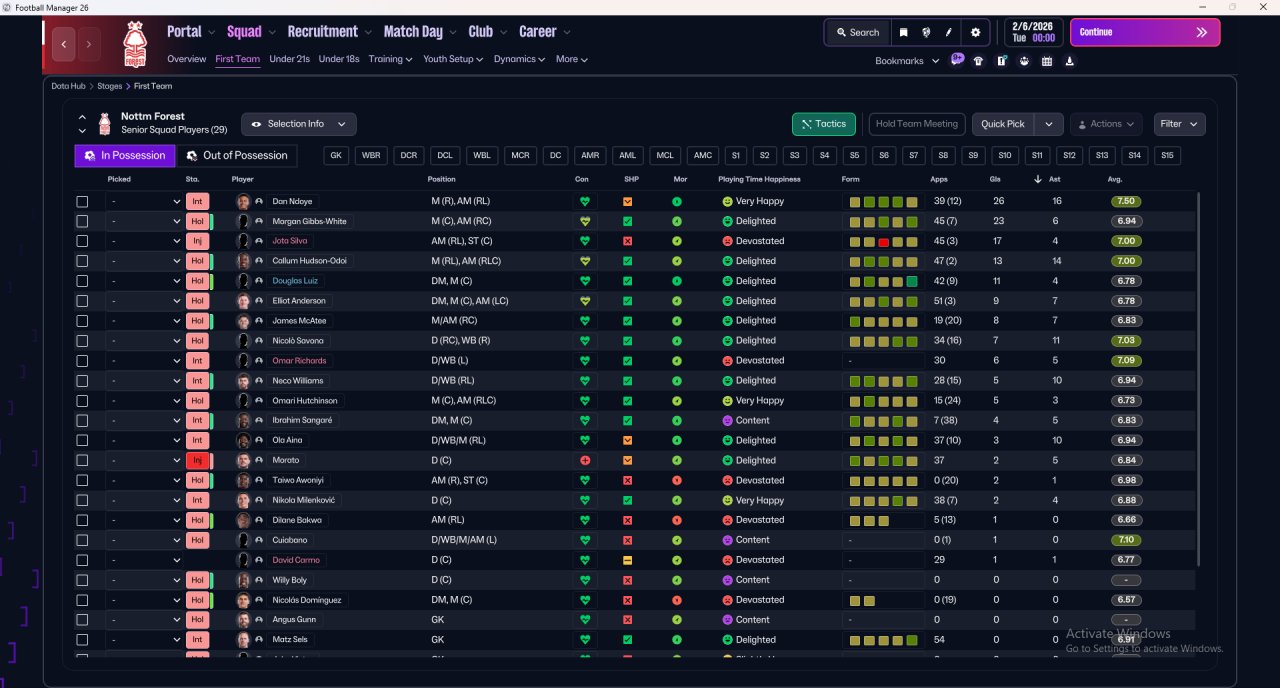Image resolution: width=1280 pixels, height=688 pixels.
Task: Click the back navigation arrow
Action: coord(65,44)
